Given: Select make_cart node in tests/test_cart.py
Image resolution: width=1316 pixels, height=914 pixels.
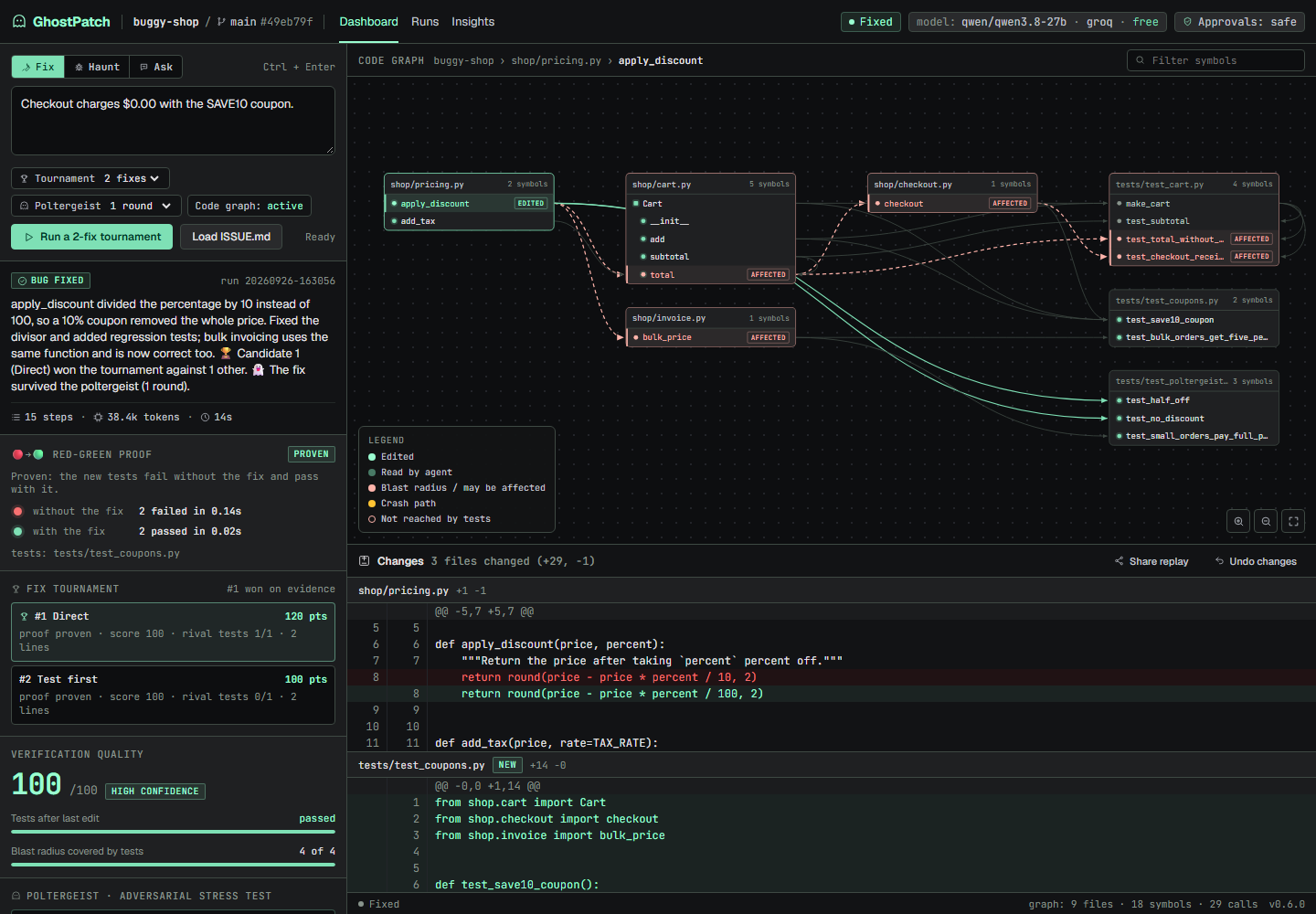Looking at the screenshot, I should (1194, 204).
